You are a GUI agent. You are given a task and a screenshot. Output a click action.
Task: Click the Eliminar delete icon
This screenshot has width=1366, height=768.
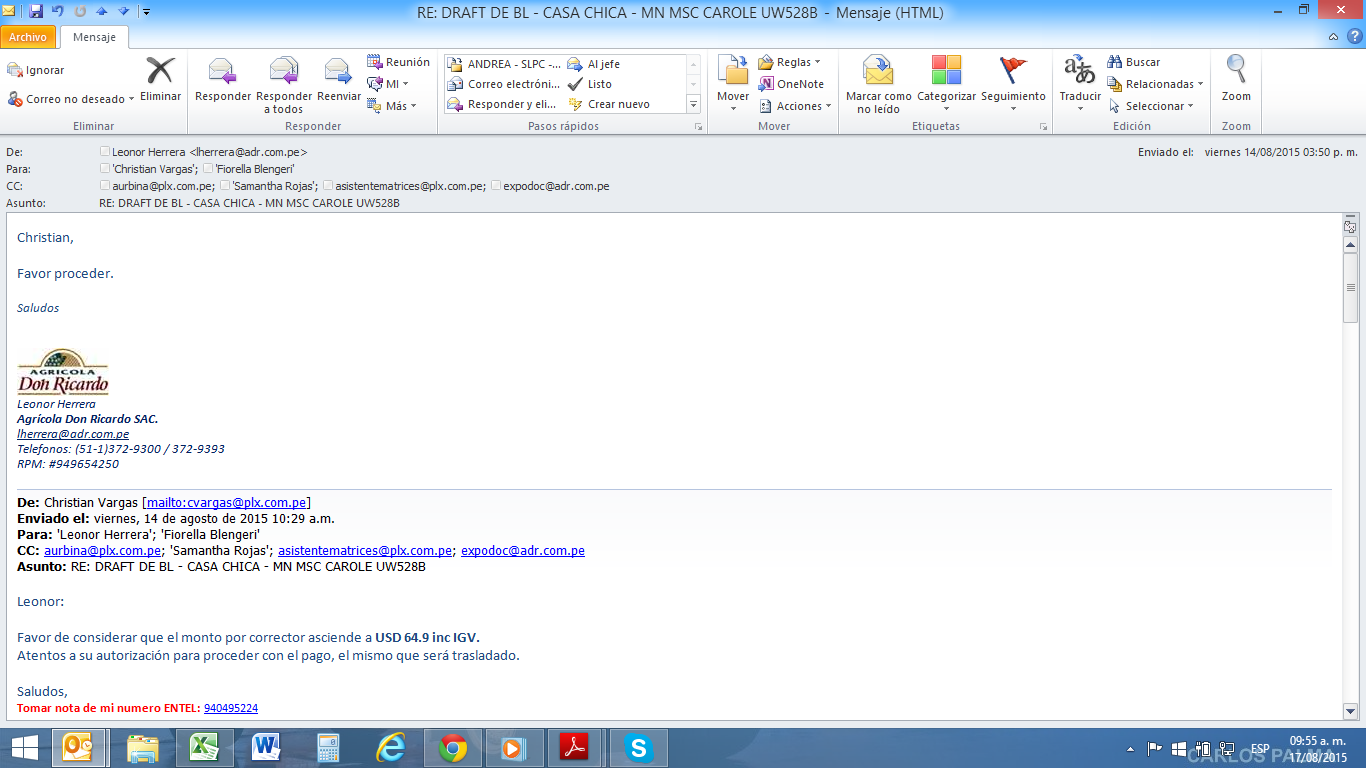pyautogui.click(x=160, y=73)
